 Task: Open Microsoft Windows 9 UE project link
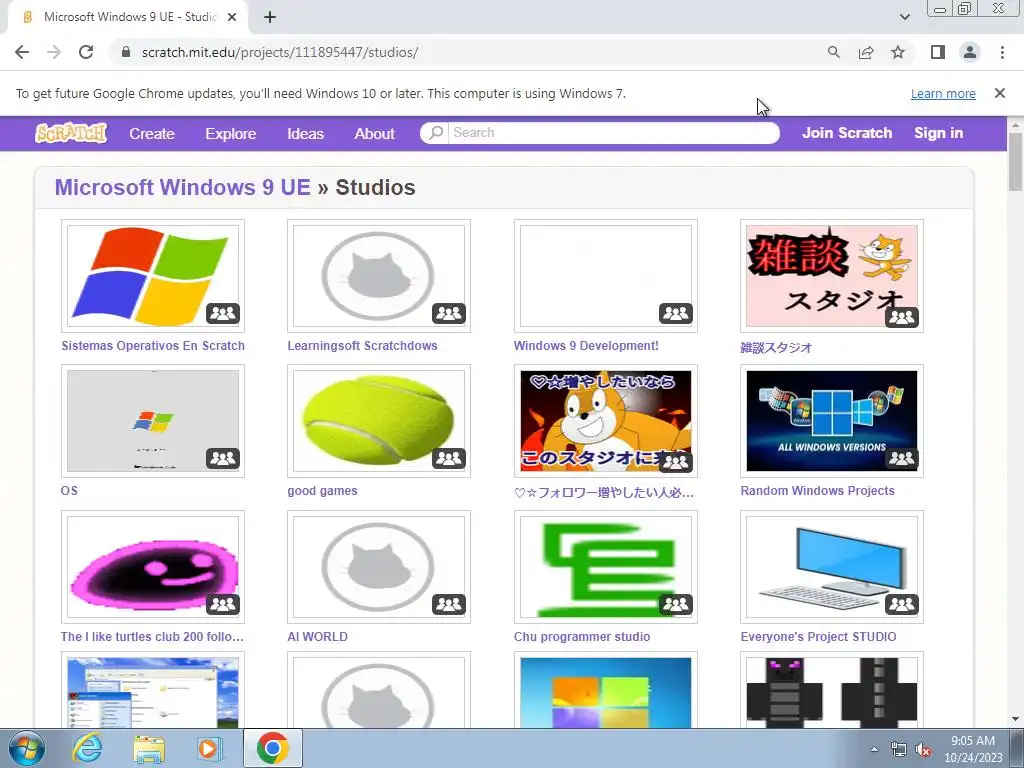tap(182, 187)
